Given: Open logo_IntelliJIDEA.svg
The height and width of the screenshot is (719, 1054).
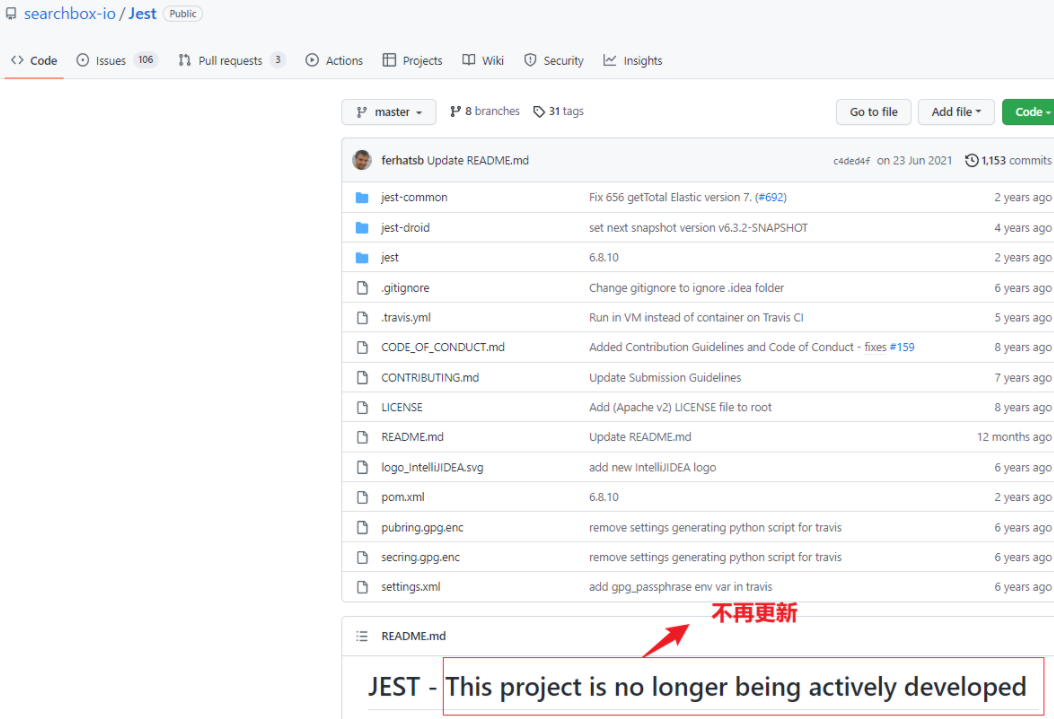Looking at the screenshot, I should (x=432, y=467).
